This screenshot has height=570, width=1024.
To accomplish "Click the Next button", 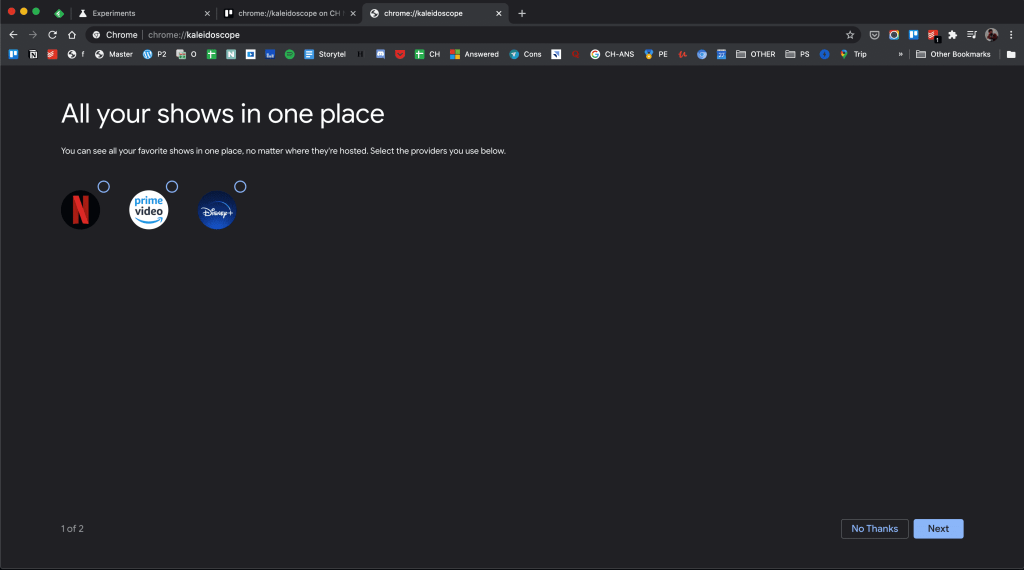I will pos(938,529).
